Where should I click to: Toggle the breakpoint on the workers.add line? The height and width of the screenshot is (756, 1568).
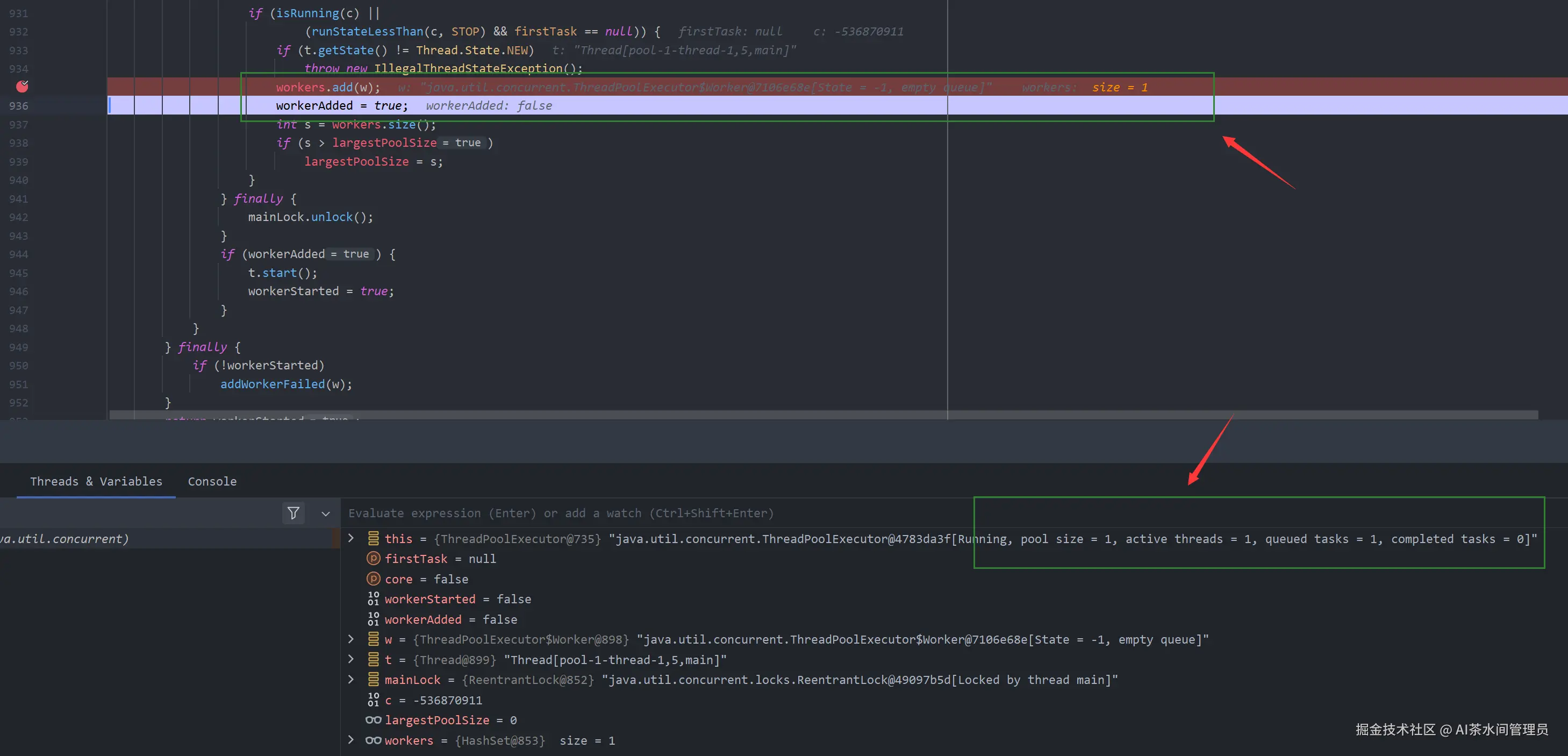coord(22,87)
